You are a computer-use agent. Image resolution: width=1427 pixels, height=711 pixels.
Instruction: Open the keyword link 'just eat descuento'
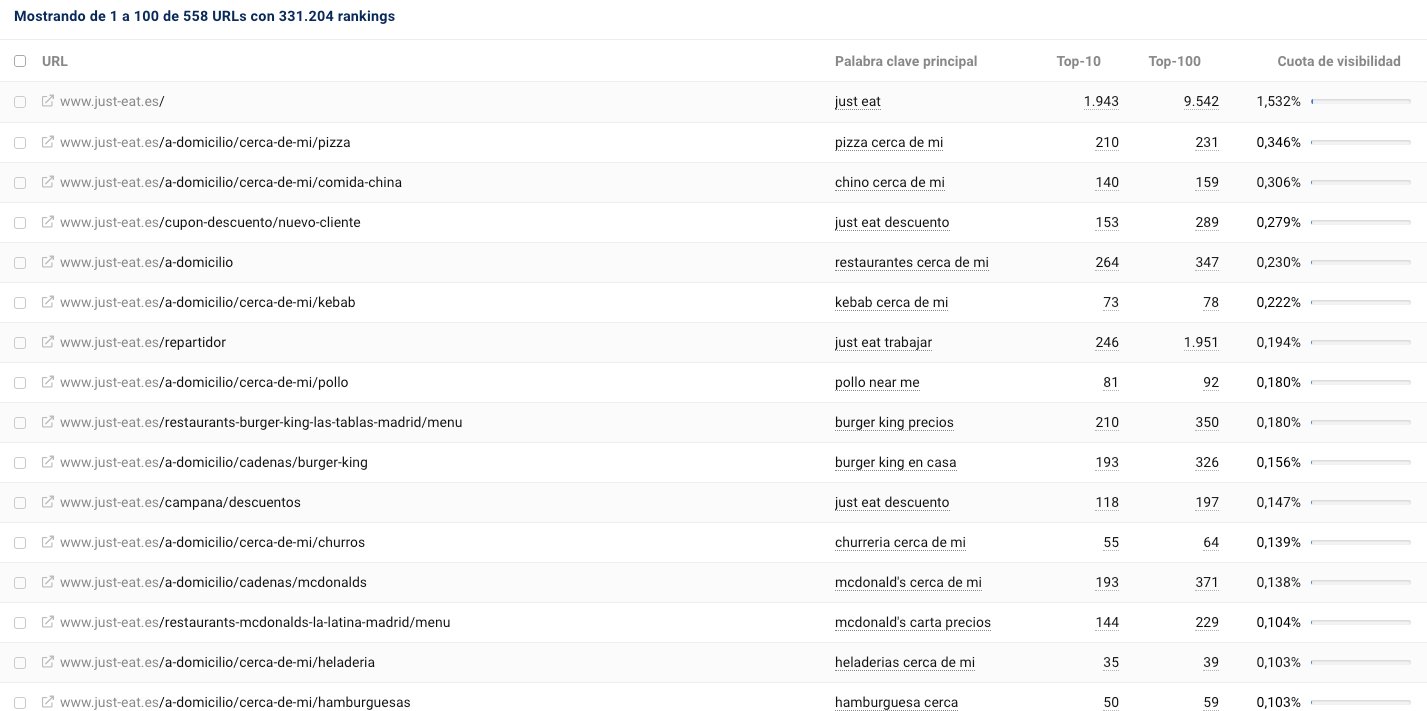[x=891, y=222]
